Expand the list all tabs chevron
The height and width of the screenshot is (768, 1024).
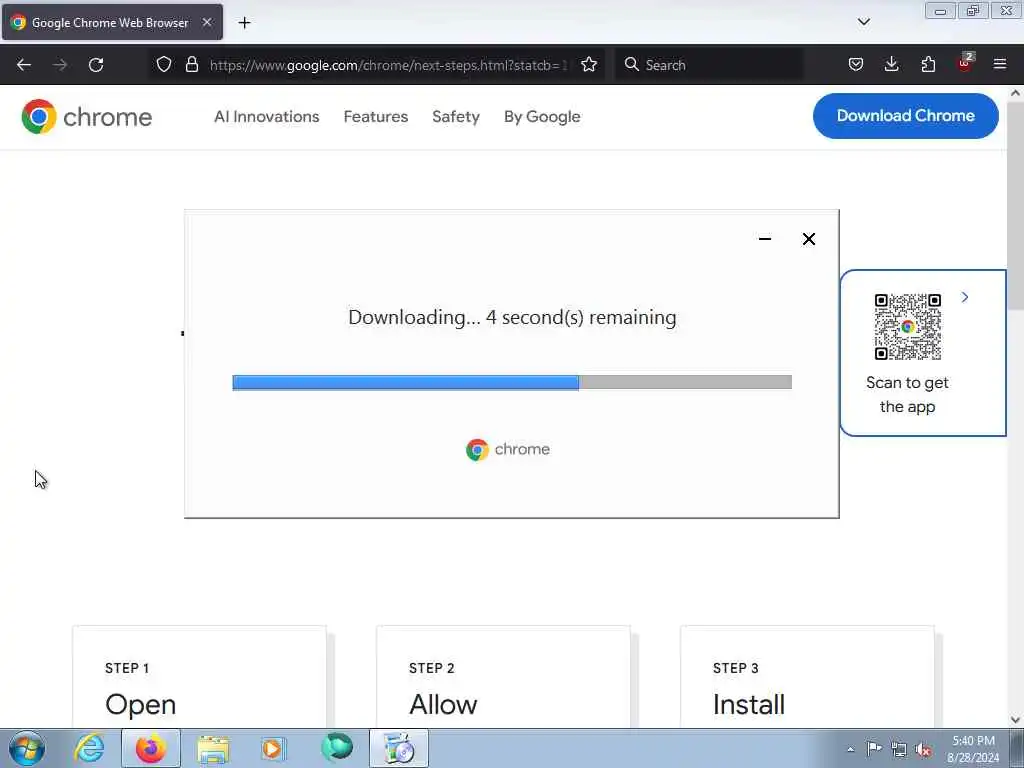click(863, 22)
